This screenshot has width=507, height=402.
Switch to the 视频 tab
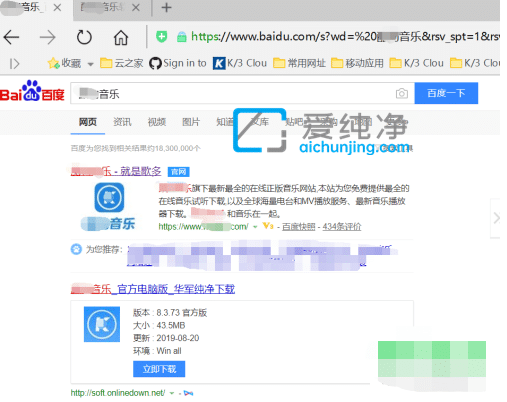coord(157,122)
